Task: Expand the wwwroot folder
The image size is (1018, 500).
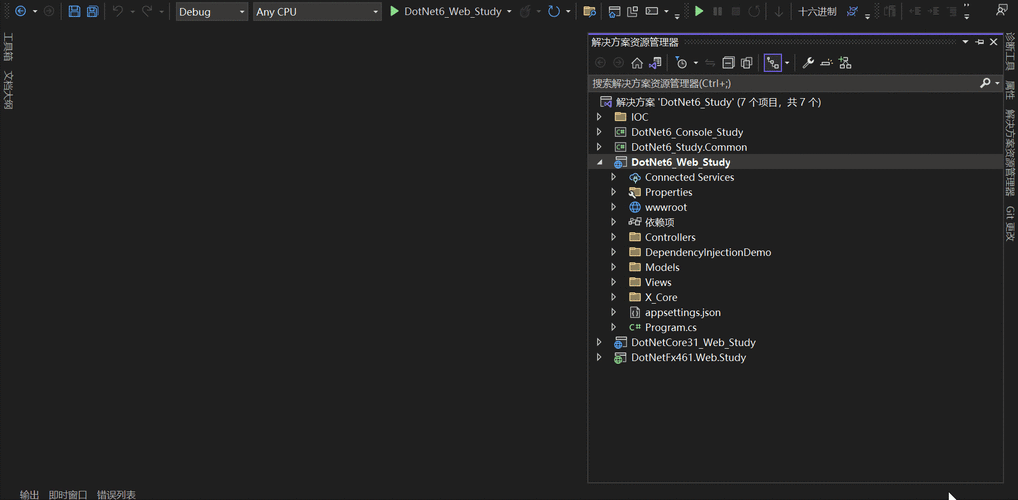Action: [614, 207]
